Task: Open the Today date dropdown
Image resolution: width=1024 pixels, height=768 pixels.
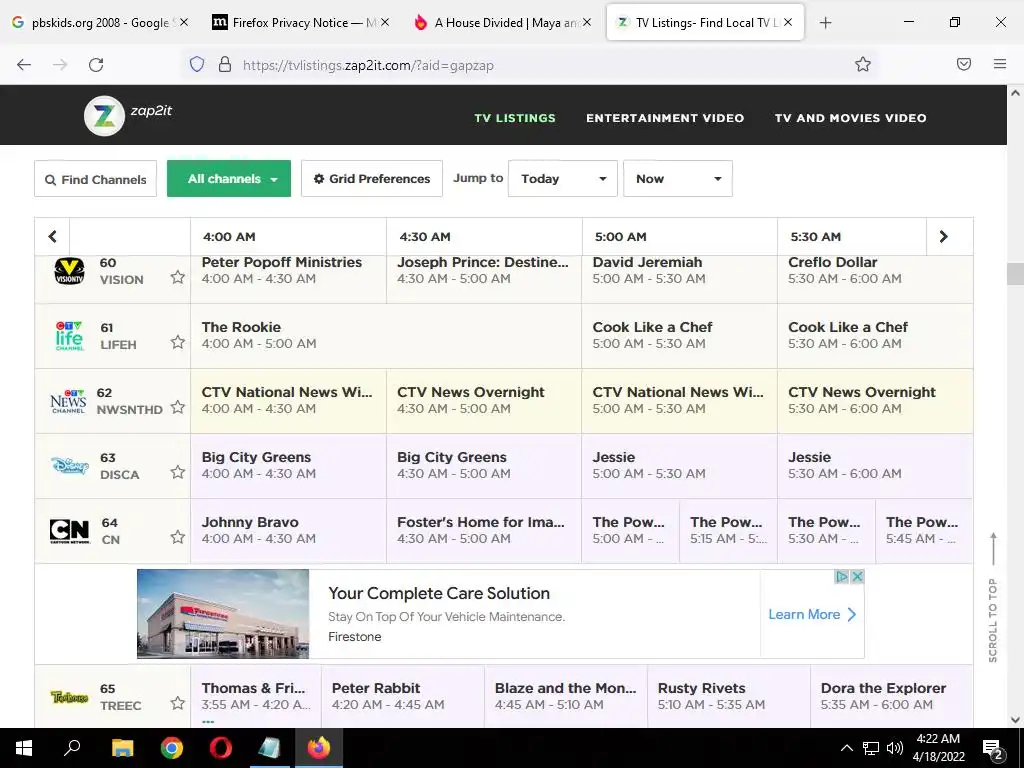Action: point(562,178)
